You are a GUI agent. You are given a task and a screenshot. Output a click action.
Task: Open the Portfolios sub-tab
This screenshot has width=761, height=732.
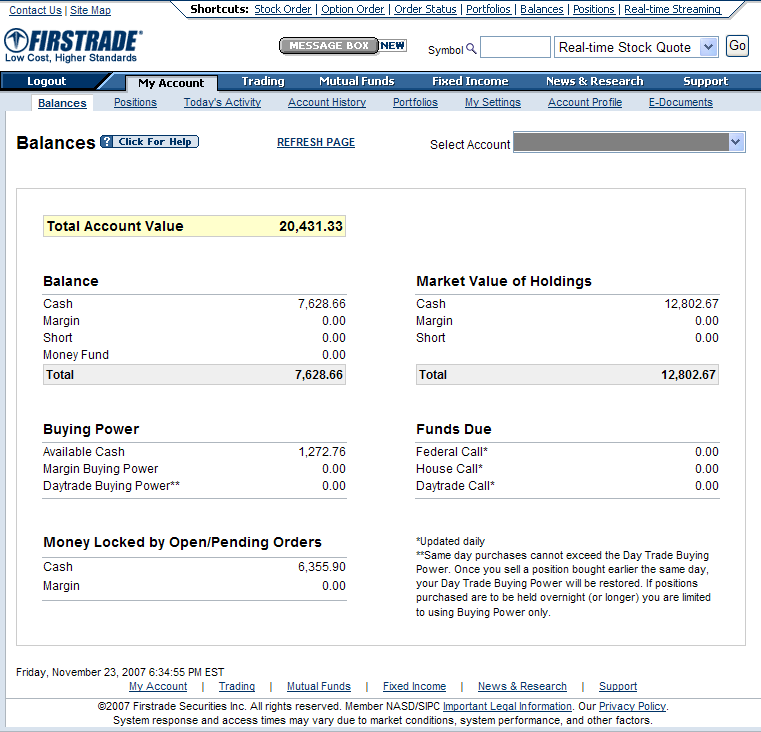coord(415,102)
